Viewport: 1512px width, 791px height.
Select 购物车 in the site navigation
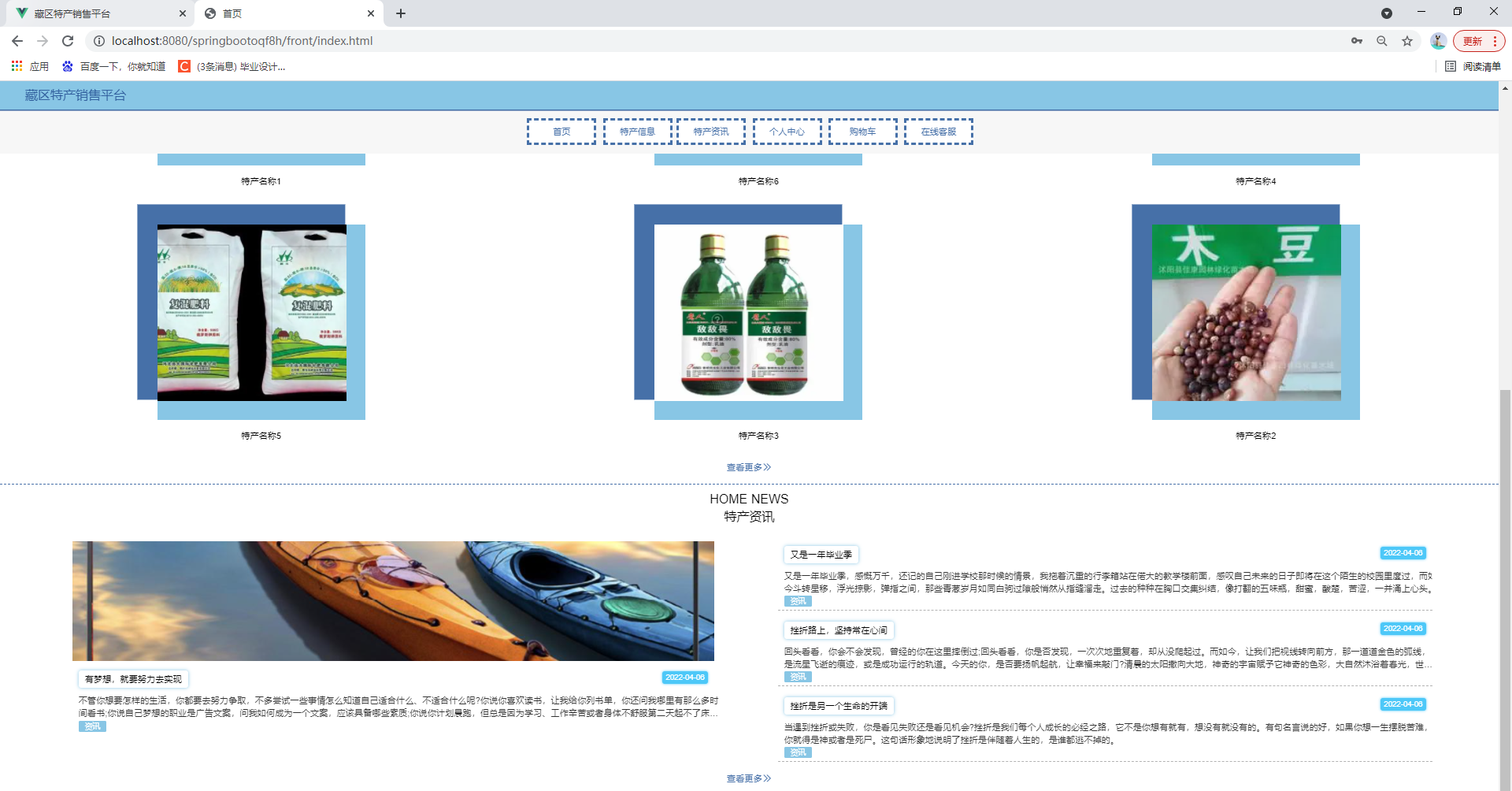tap(862, 132)
